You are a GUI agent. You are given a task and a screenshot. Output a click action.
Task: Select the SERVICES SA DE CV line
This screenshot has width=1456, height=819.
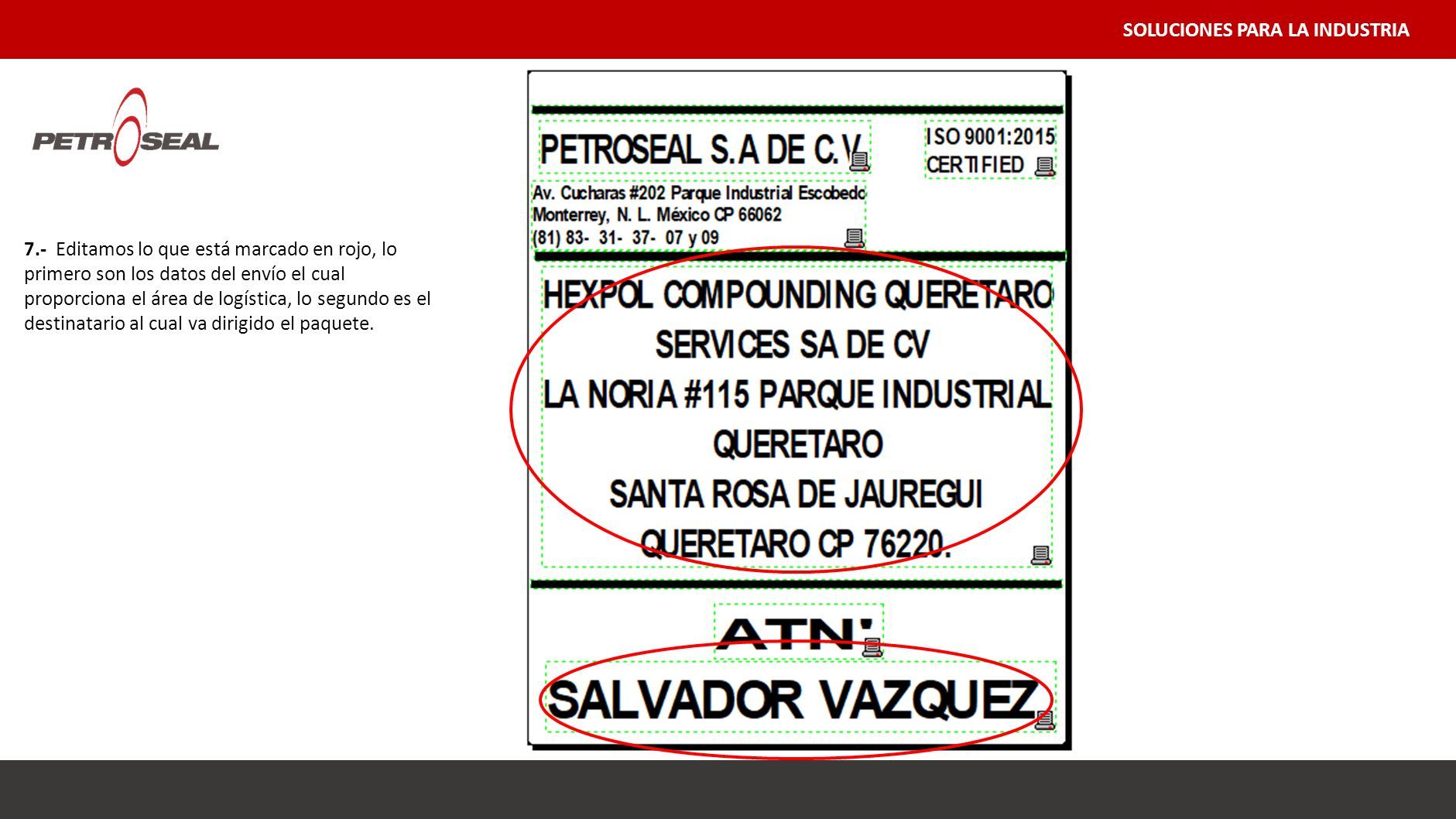tap(792, 344)
